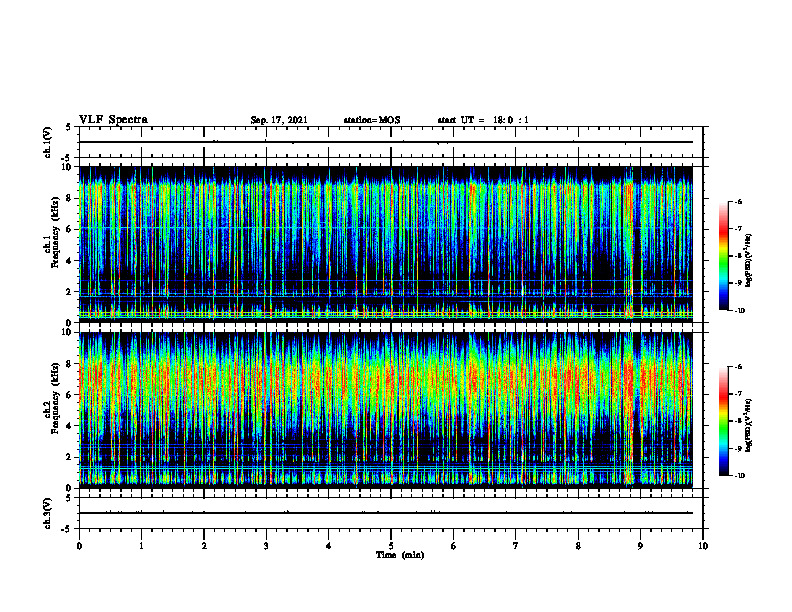Click the time axis tick label "8"

pyautogui.click(x=578, y=546)
